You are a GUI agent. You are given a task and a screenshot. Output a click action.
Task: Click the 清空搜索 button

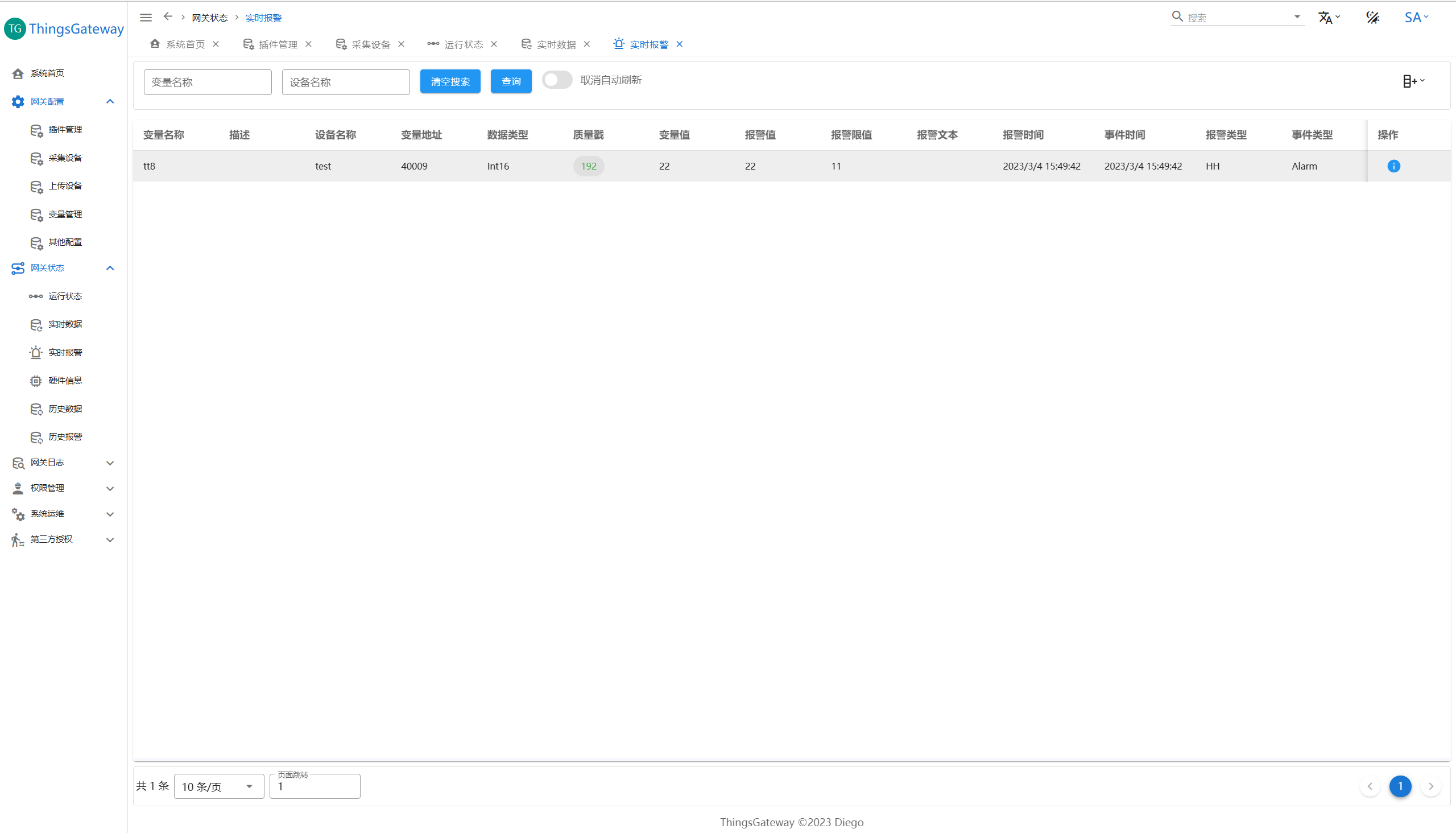coord(449,81)
